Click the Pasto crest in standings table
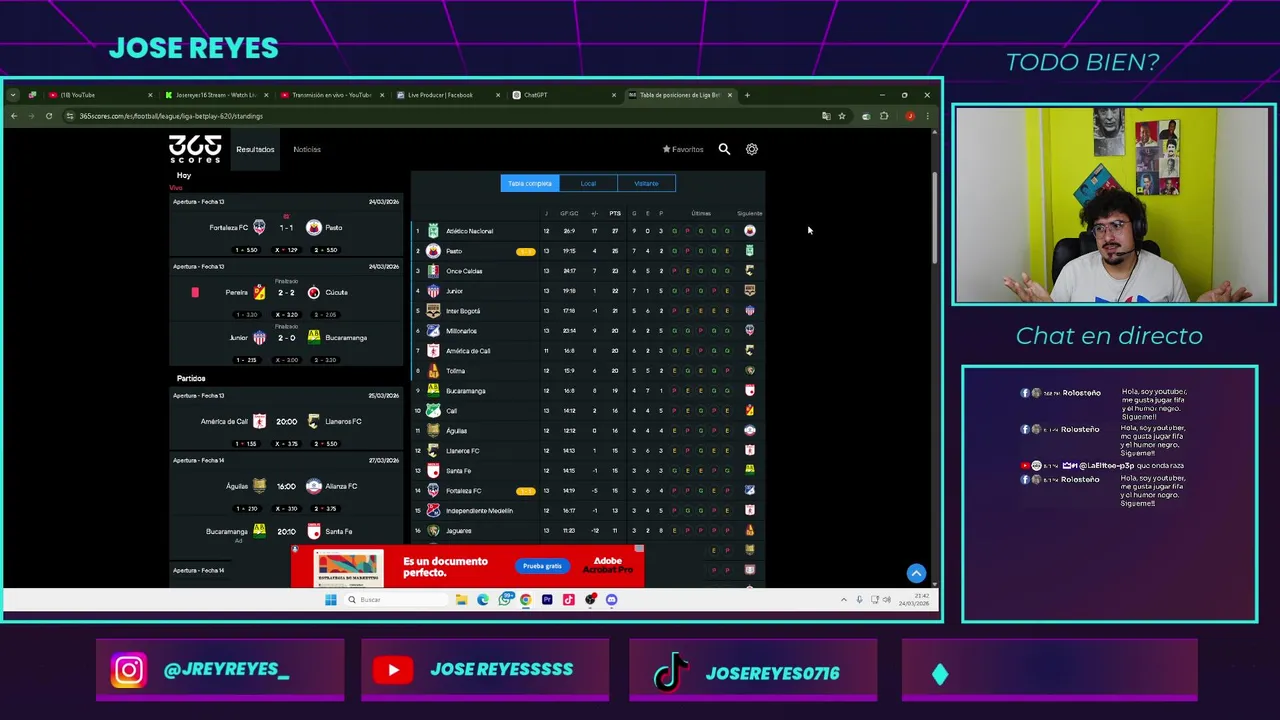This screenshot has width=1280, height=720. point(433,251)
